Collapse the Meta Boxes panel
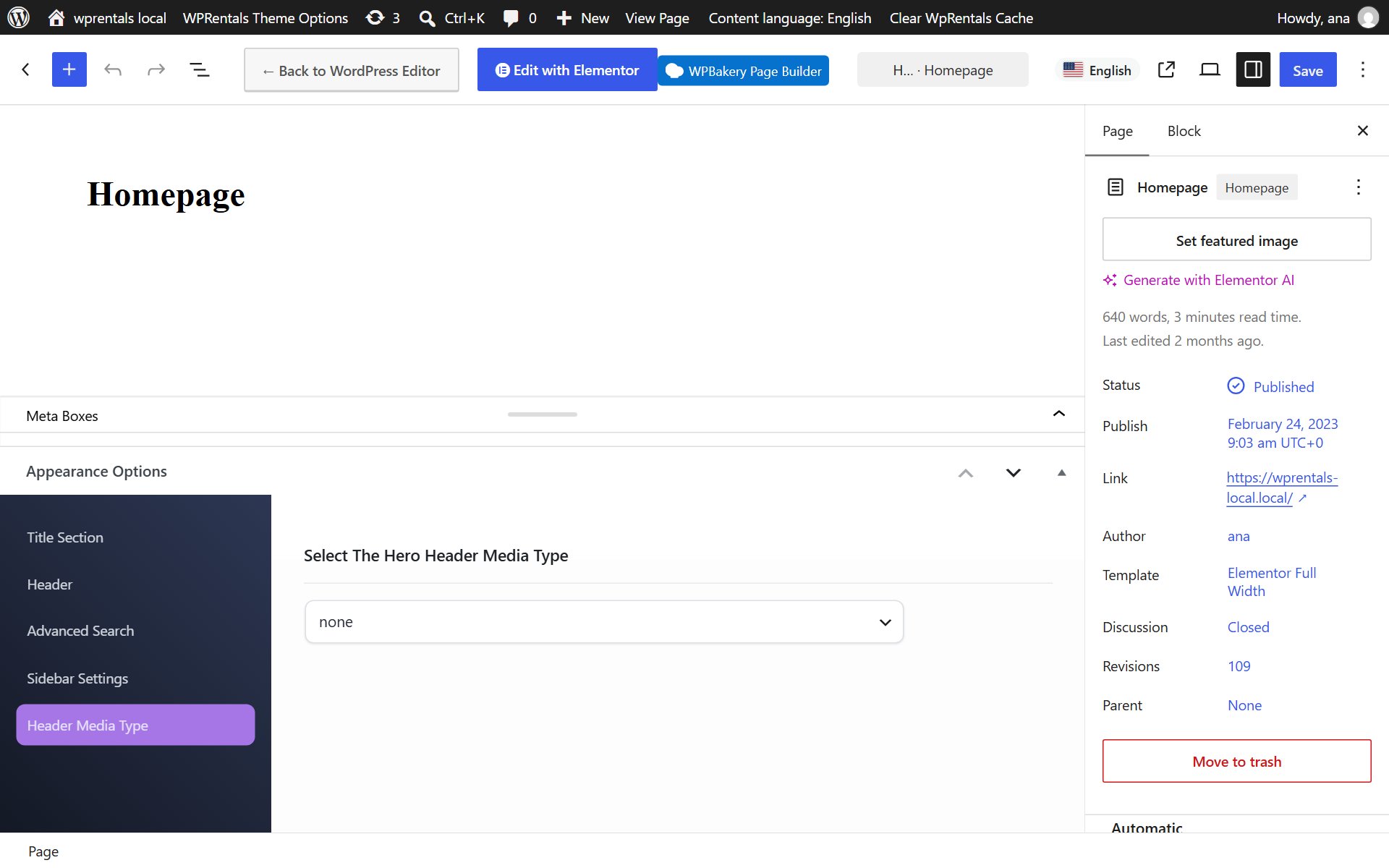Viewport: 1389px width, 868px height. 1059,414
